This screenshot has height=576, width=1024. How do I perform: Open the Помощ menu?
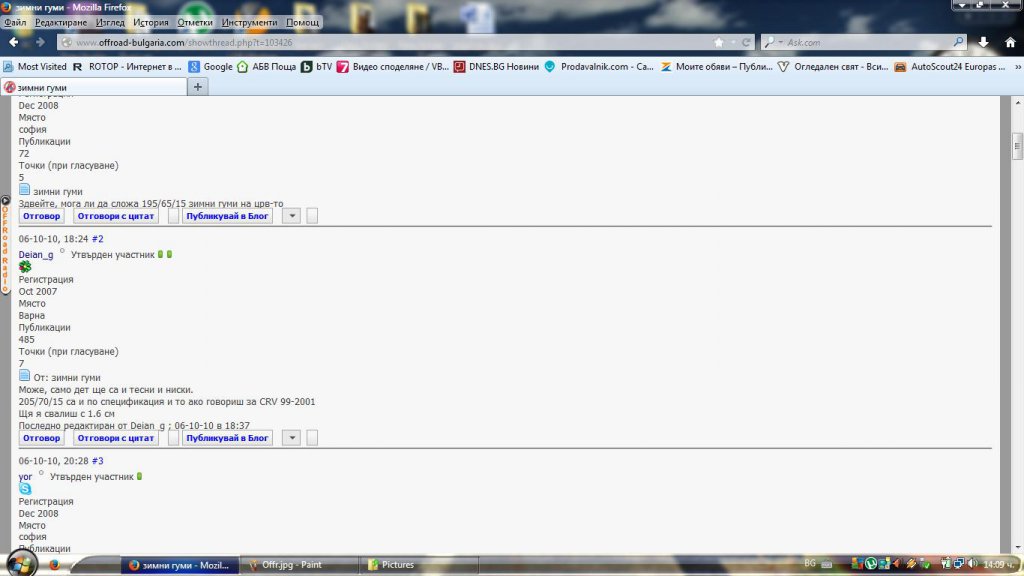point(302,22)
